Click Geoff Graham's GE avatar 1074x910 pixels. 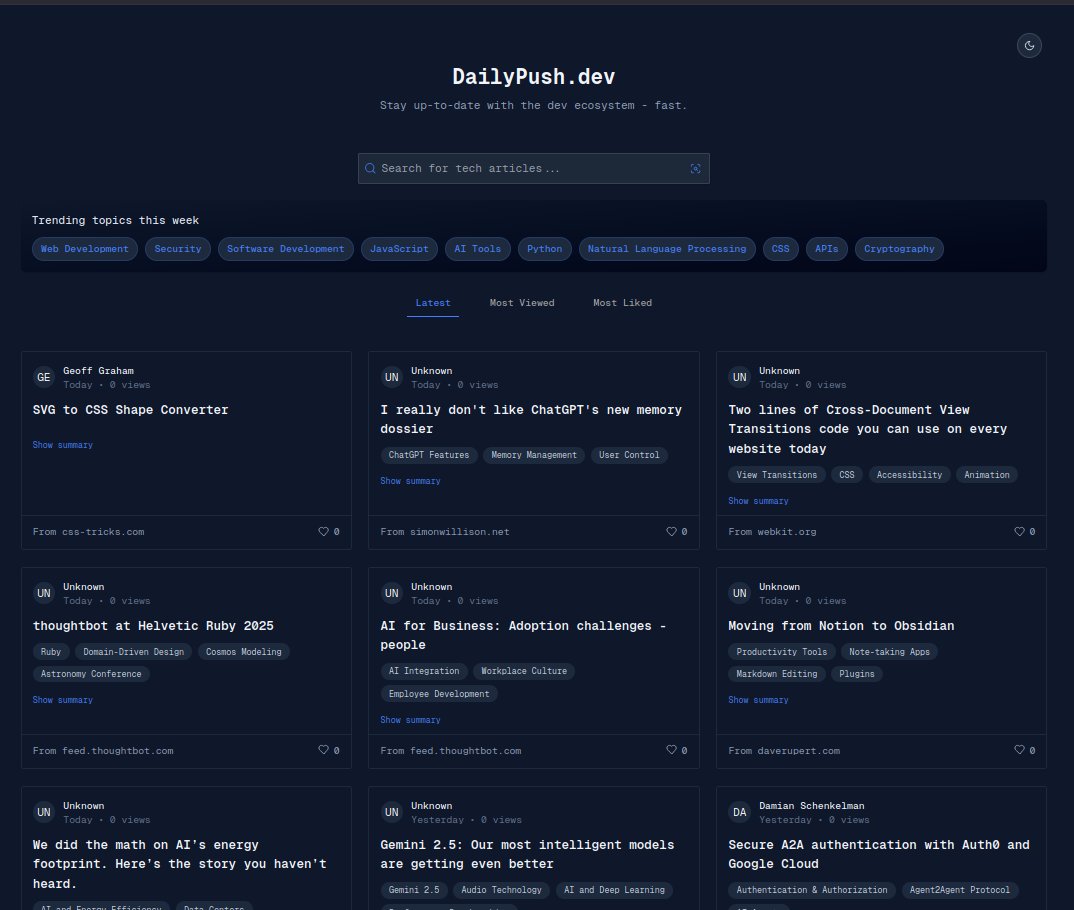44,377
